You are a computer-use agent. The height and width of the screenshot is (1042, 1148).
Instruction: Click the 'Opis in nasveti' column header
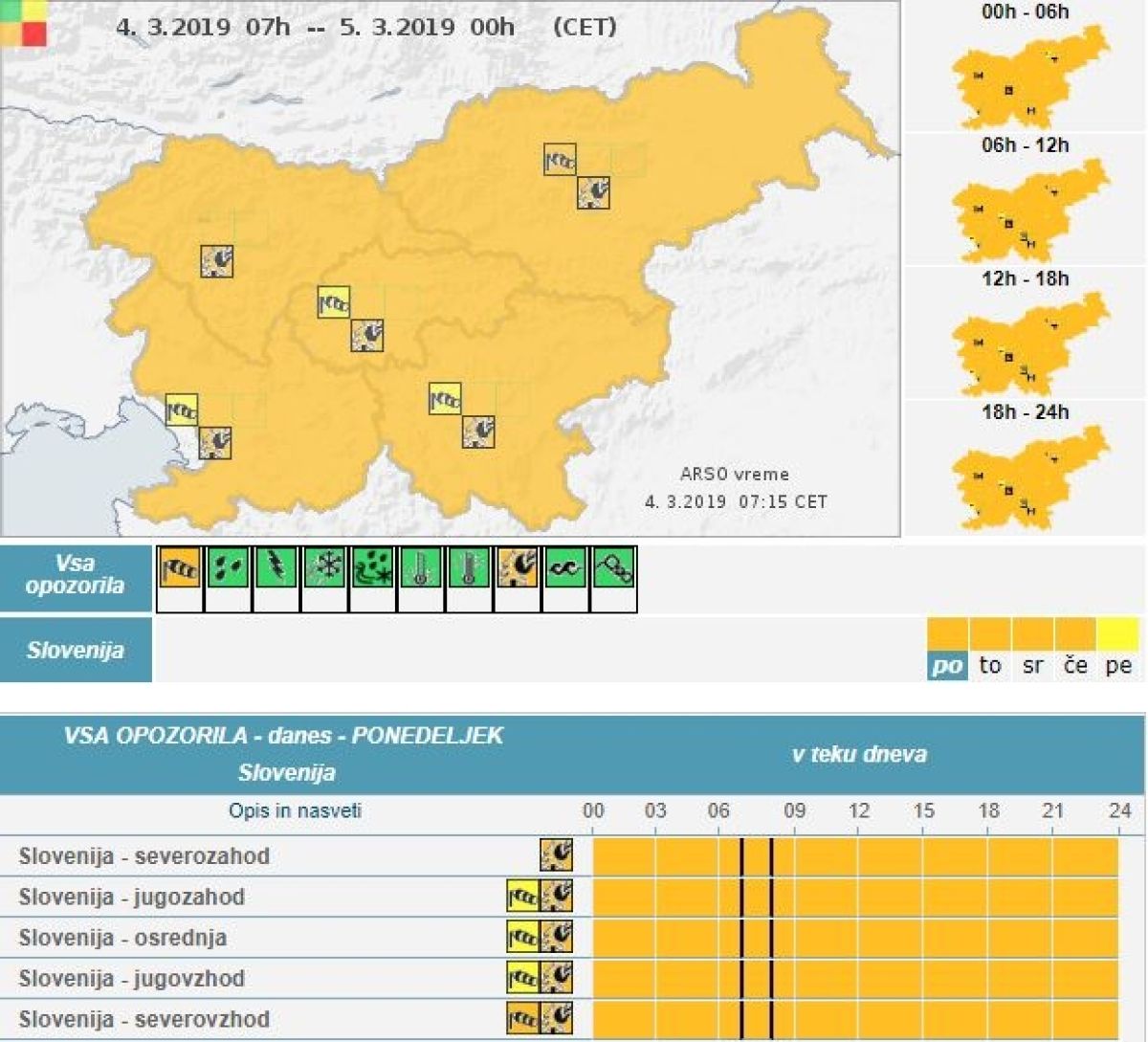pos(295,811)
